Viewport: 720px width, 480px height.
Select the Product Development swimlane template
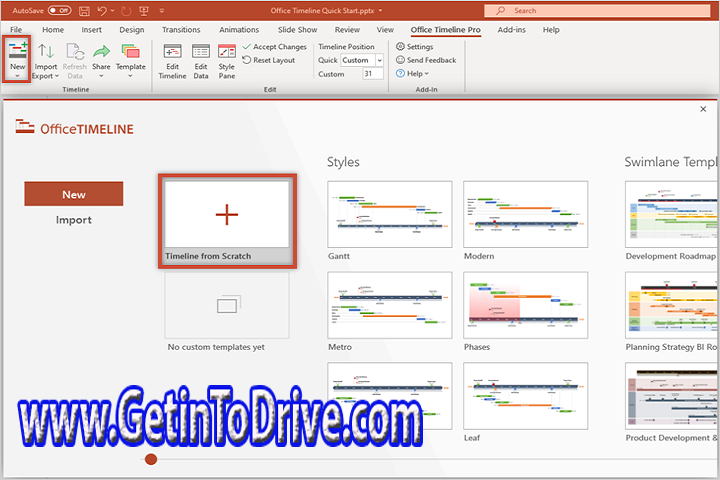(x=671, y=396)
